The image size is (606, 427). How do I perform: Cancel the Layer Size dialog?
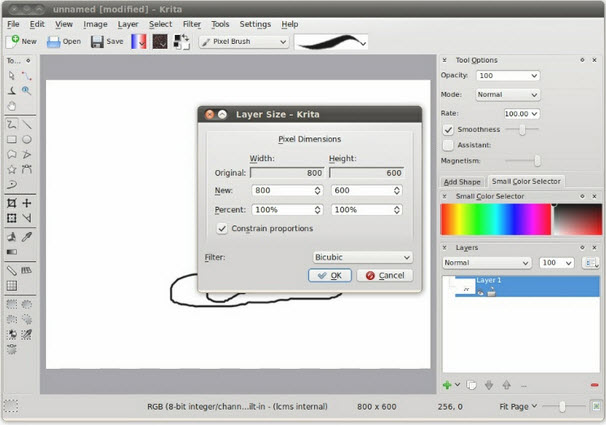(x=385, y=276)
